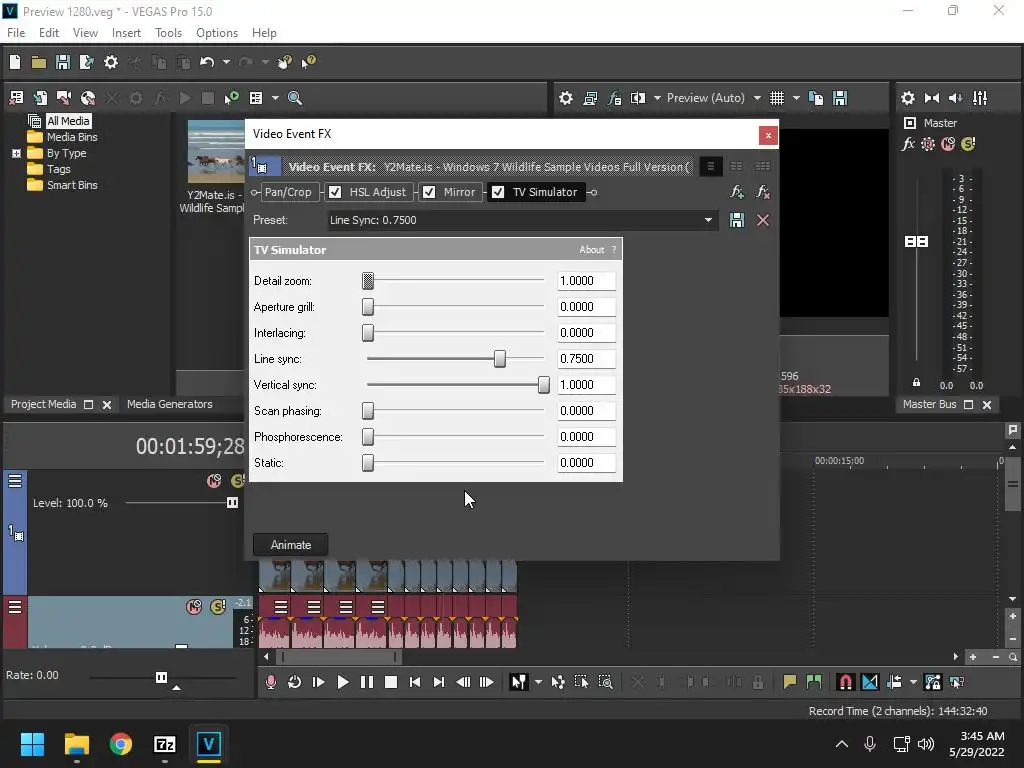Copy preview snapshot to clipboard
This screenshot has width=1024, height=768.
tap(816, 98)
